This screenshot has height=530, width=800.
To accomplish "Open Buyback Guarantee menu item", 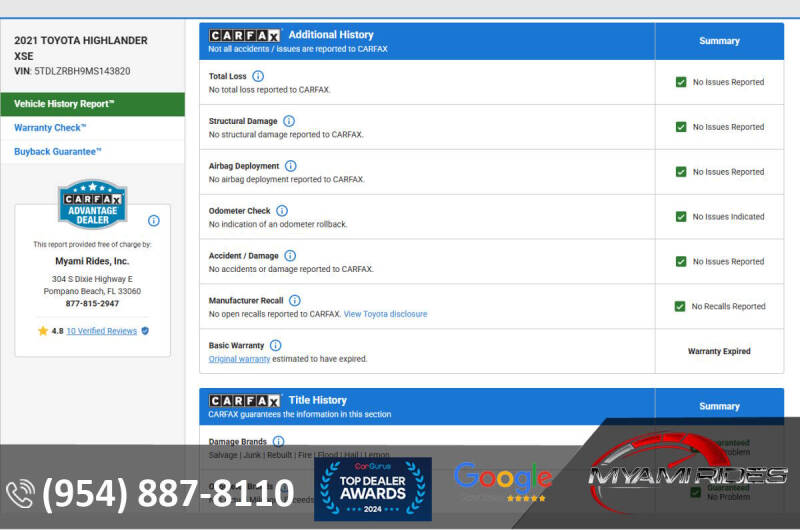I will tap(58, 152).
